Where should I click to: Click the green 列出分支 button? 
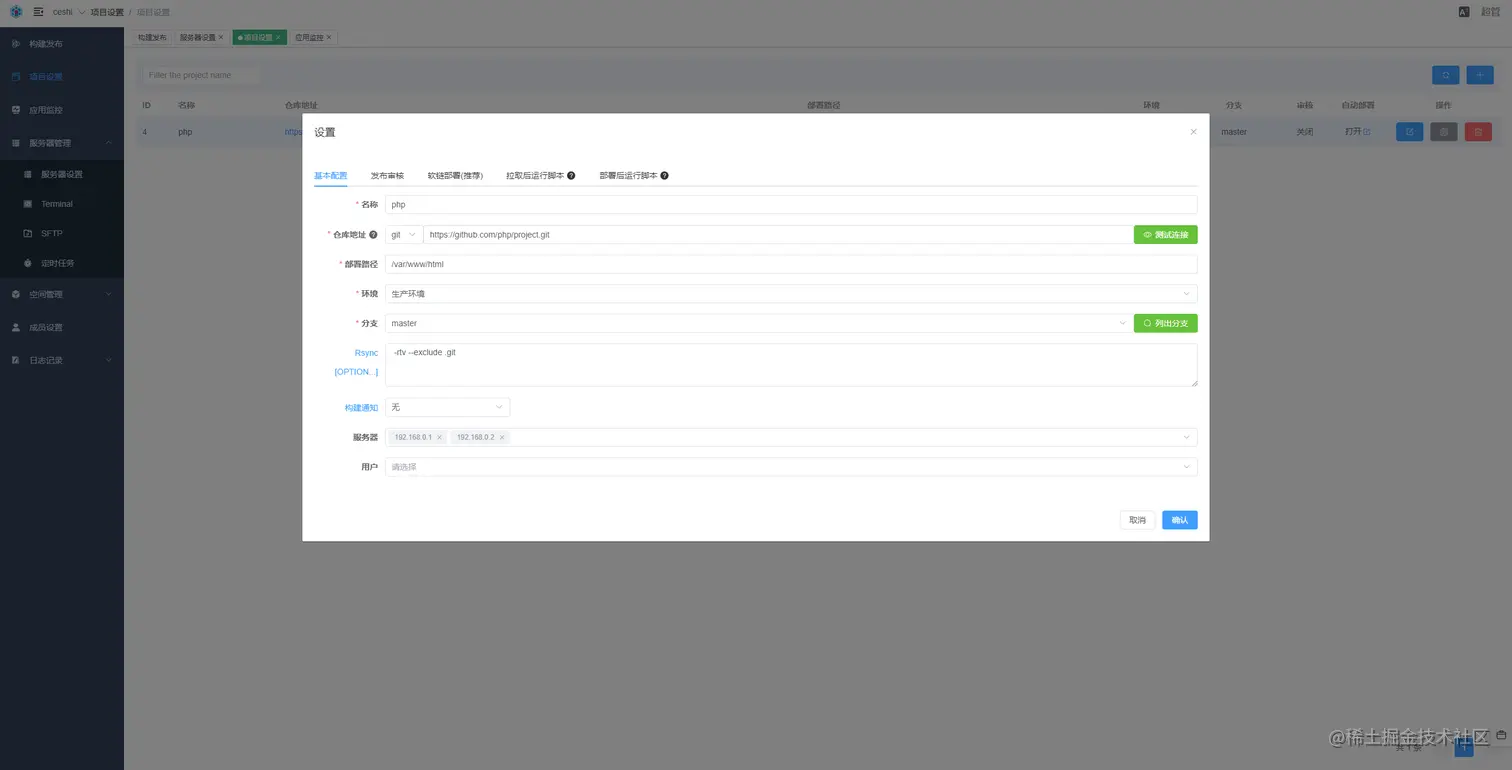click(1166, 323)
